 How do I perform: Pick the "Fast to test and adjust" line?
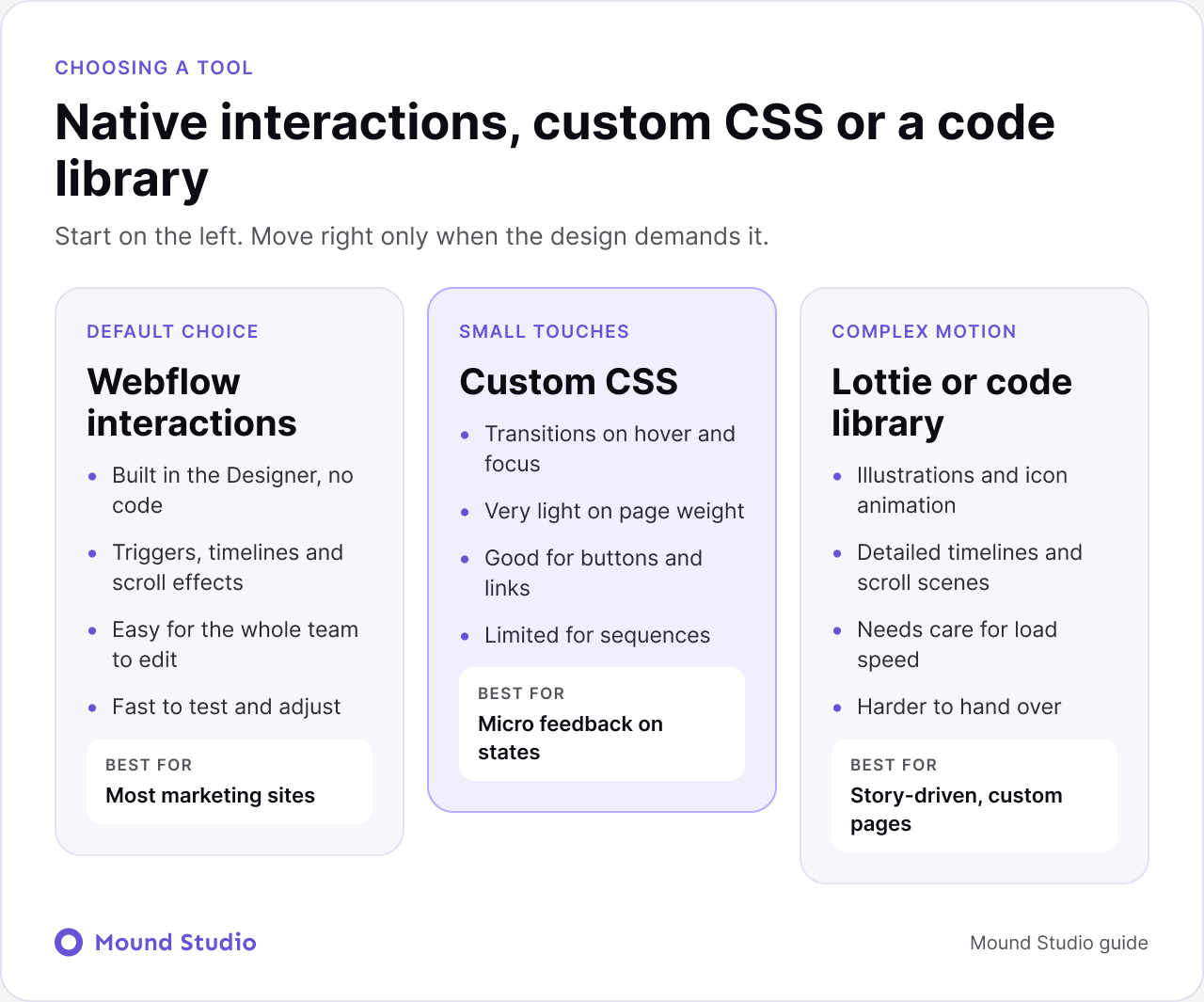click(227, 707)
